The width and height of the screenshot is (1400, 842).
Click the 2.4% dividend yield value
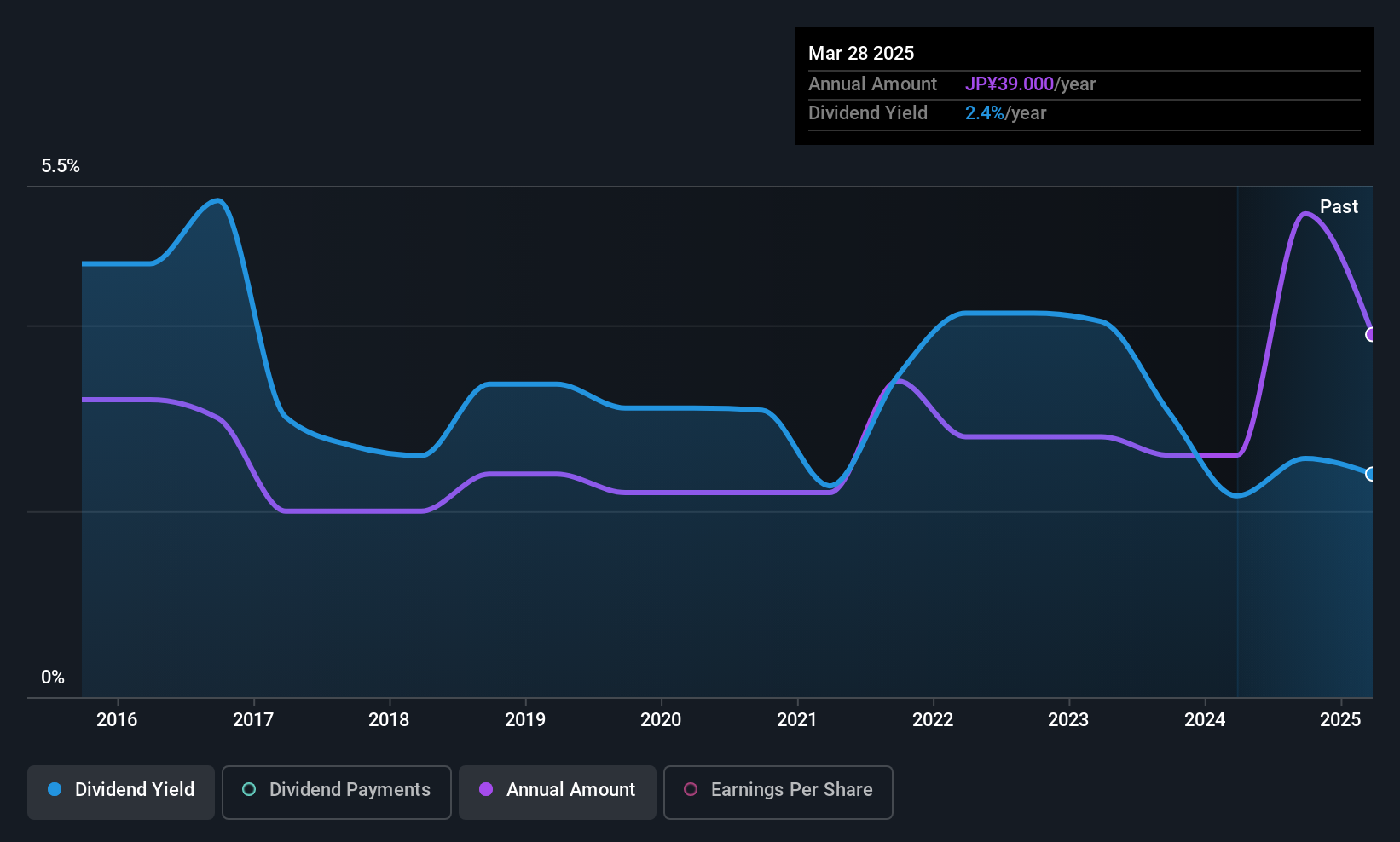984,113
